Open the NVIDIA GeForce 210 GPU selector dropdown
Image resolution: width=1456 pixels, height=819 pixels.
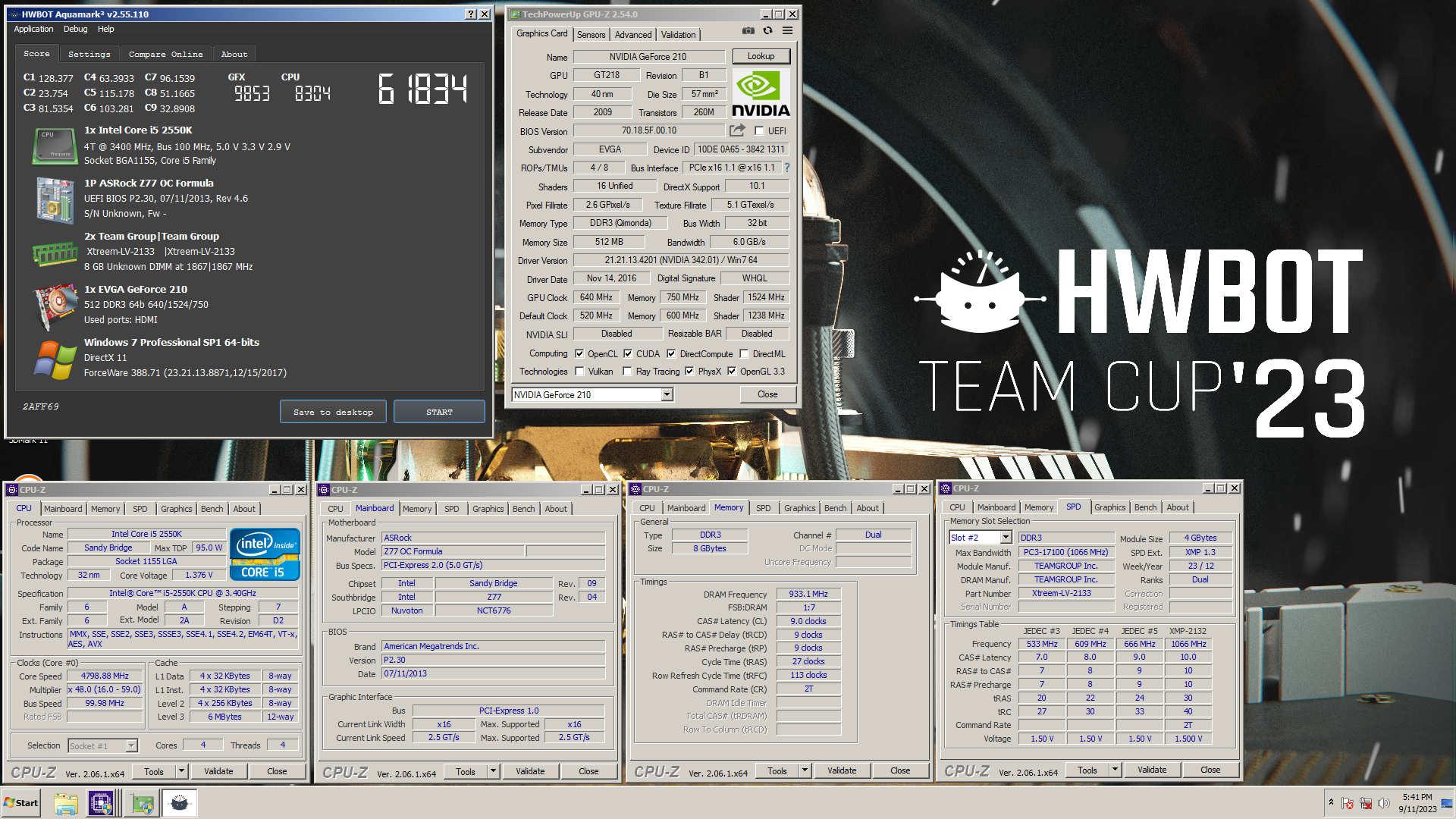(667, 394)
